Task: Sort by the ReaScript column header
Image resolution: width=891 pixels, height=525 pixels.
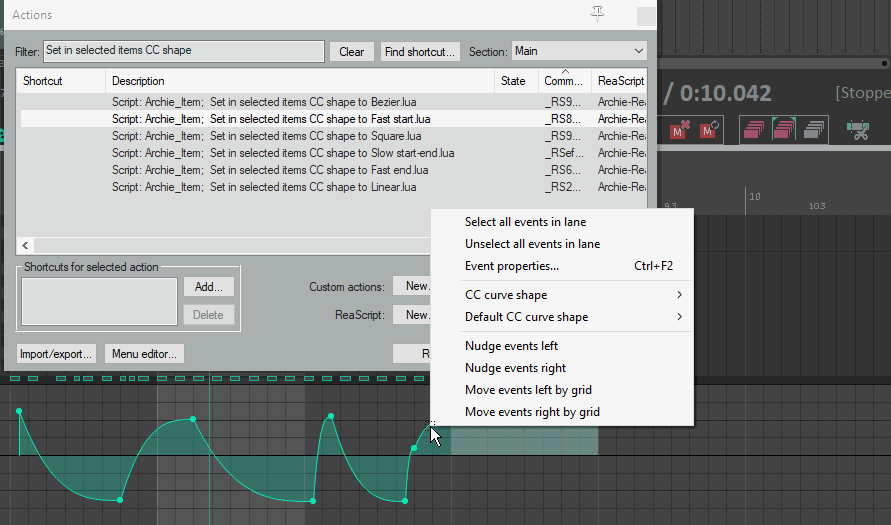Action: [x=619, y=81]
